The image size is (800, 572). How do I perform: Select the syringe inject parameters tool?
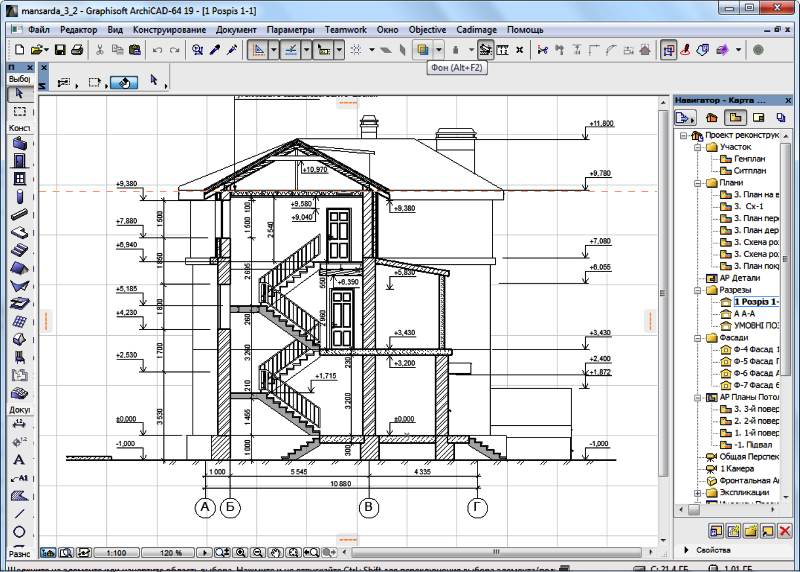[x=232, y=50]
